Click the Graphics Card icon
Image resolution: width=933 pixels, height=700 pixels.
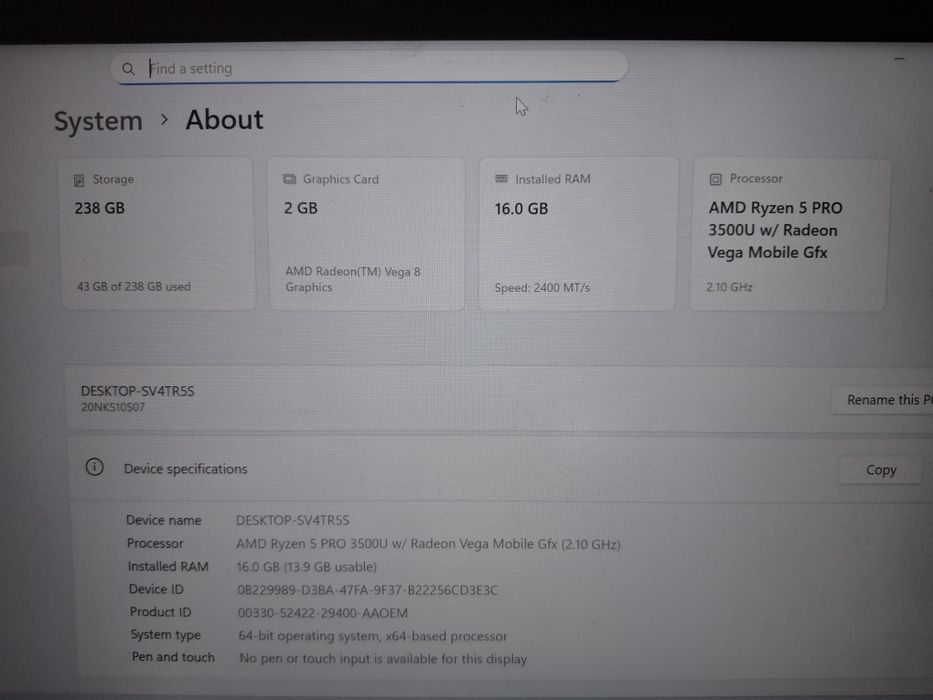[289, 179]
